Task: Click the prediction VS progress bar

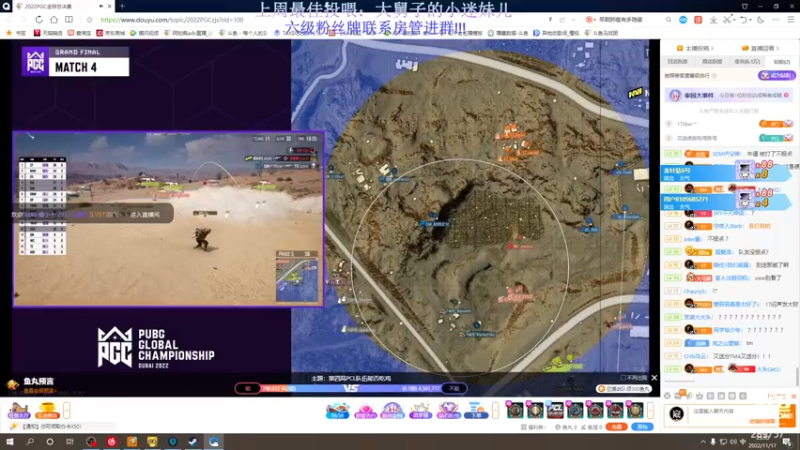Action: 351,388
